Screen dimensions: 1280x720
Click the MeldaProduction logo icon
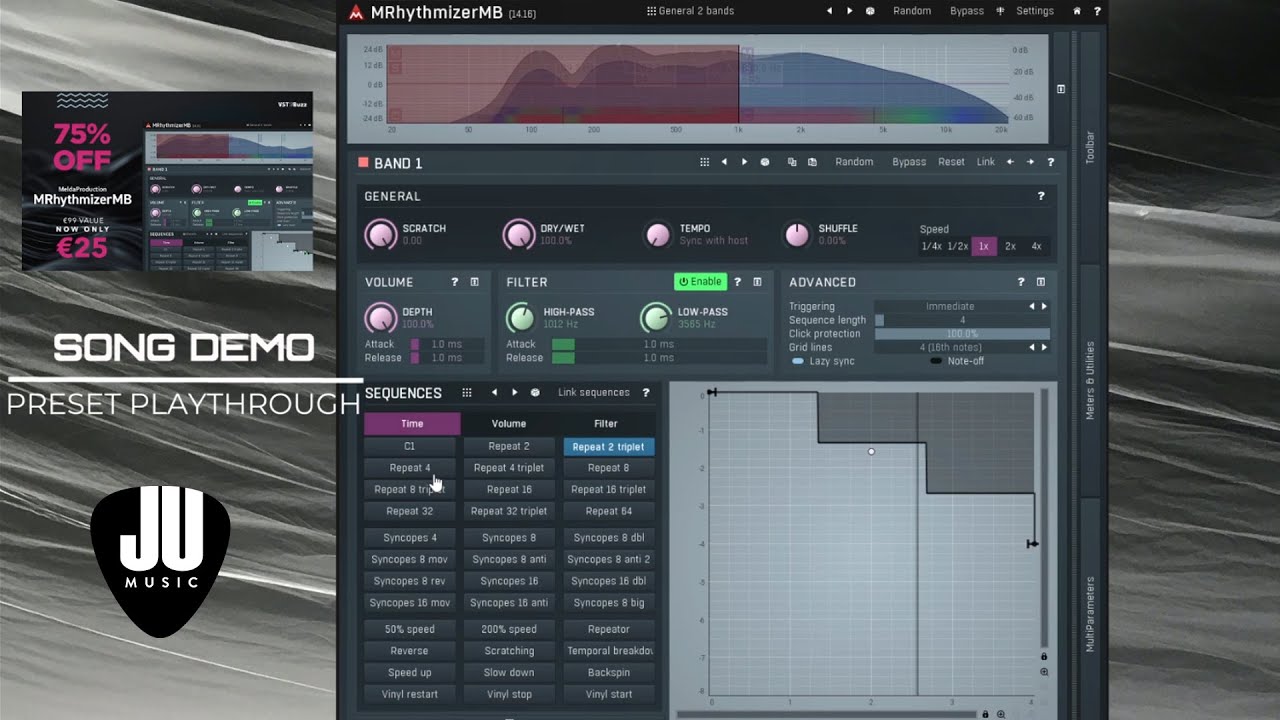[357, 12]
